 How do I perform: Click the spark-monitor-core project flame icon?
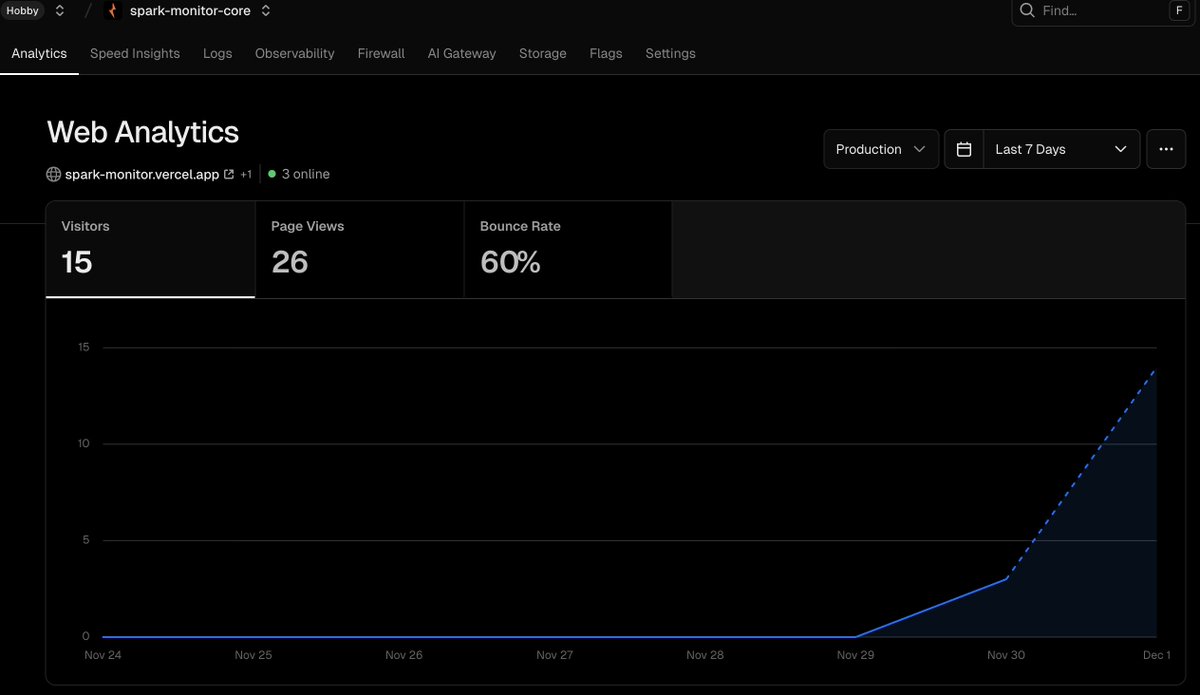tap(112, 11)
